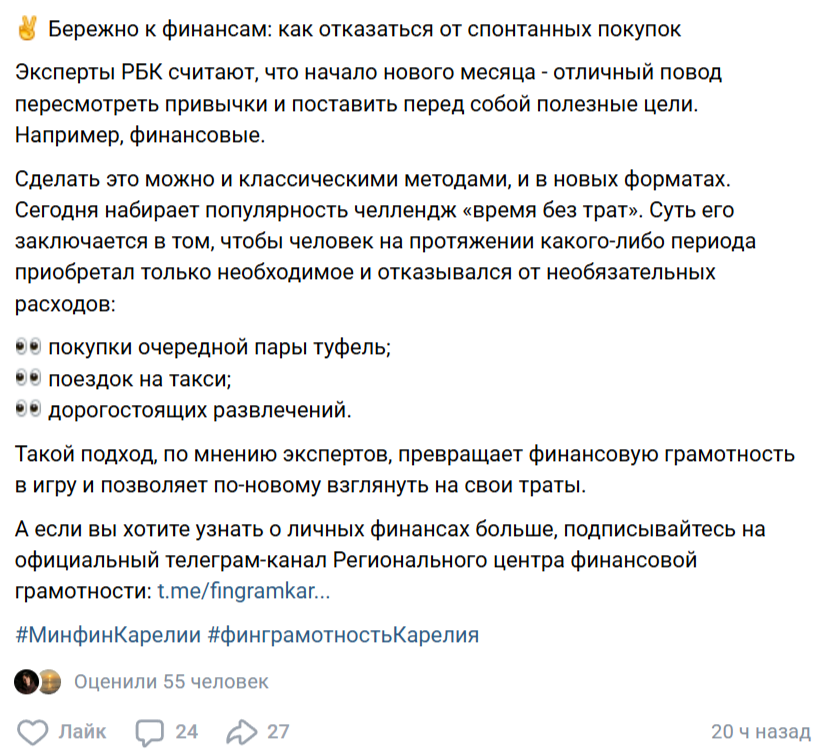
Task: Open the #МинфинКарелии hashtag
Action: pos(107,635)
